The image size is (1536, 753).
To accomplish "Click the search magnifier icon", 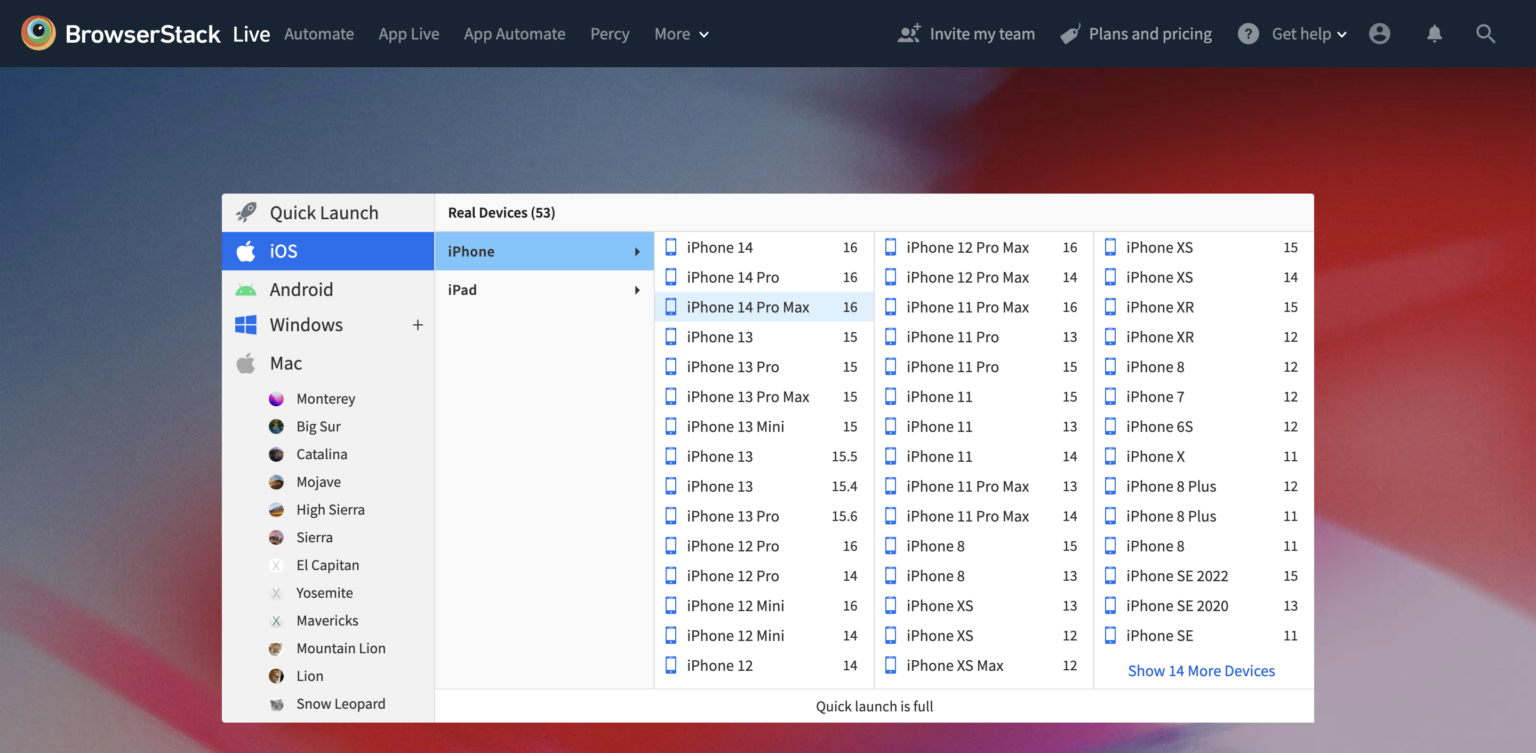I will pos(1486,33).
